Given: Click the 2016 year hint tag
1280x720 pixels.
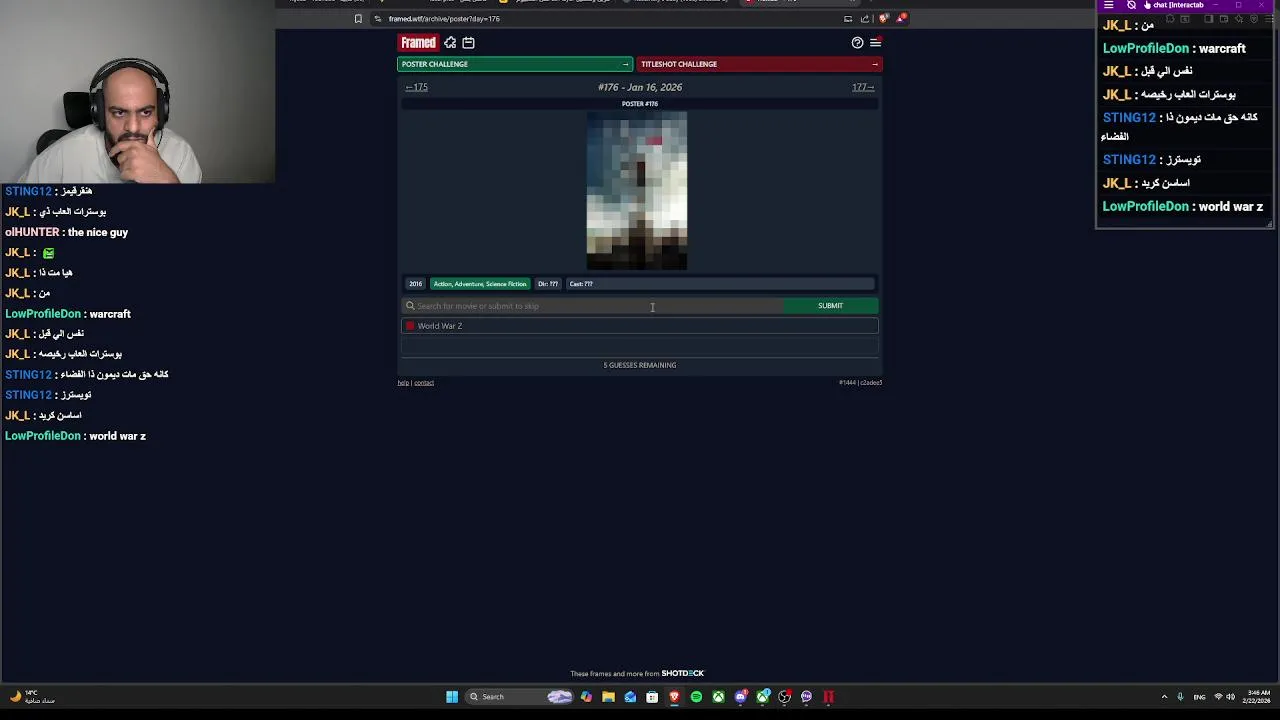Looking at the screenshot, I should (415, 284).
